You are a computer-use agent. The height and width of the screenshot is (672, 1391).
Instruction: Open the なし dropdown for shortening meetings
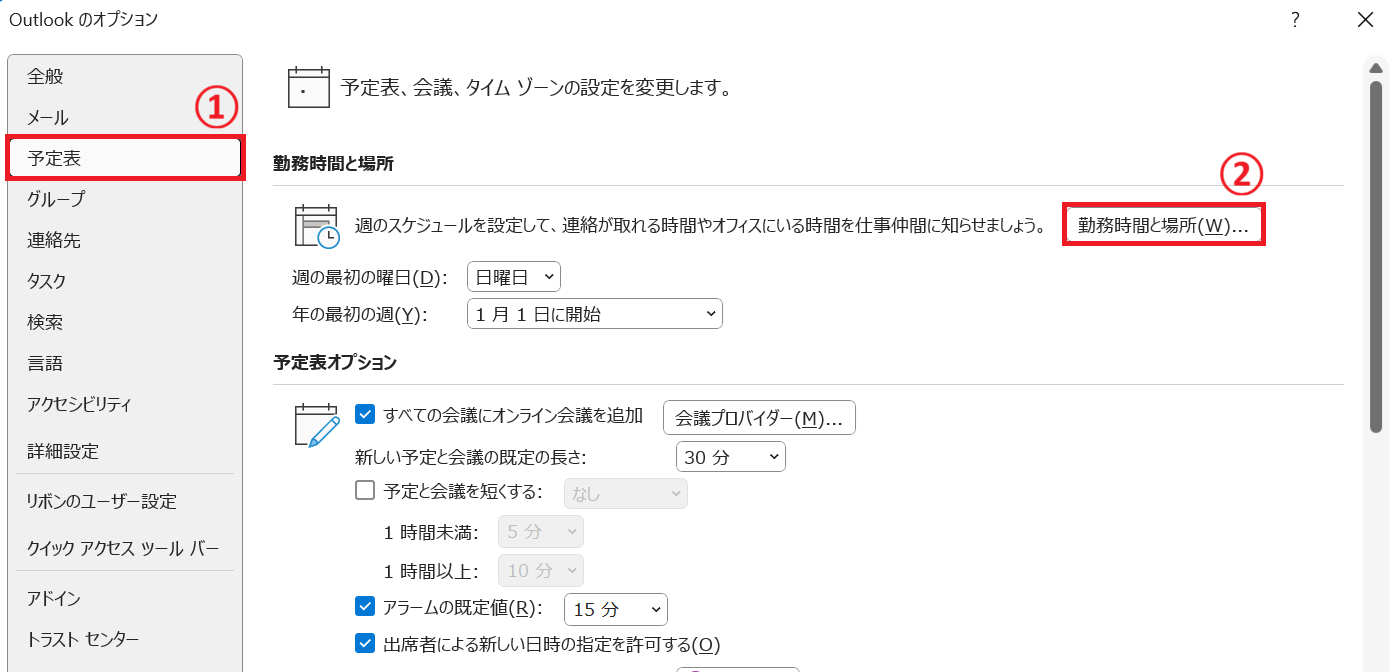tap(625, 493)
